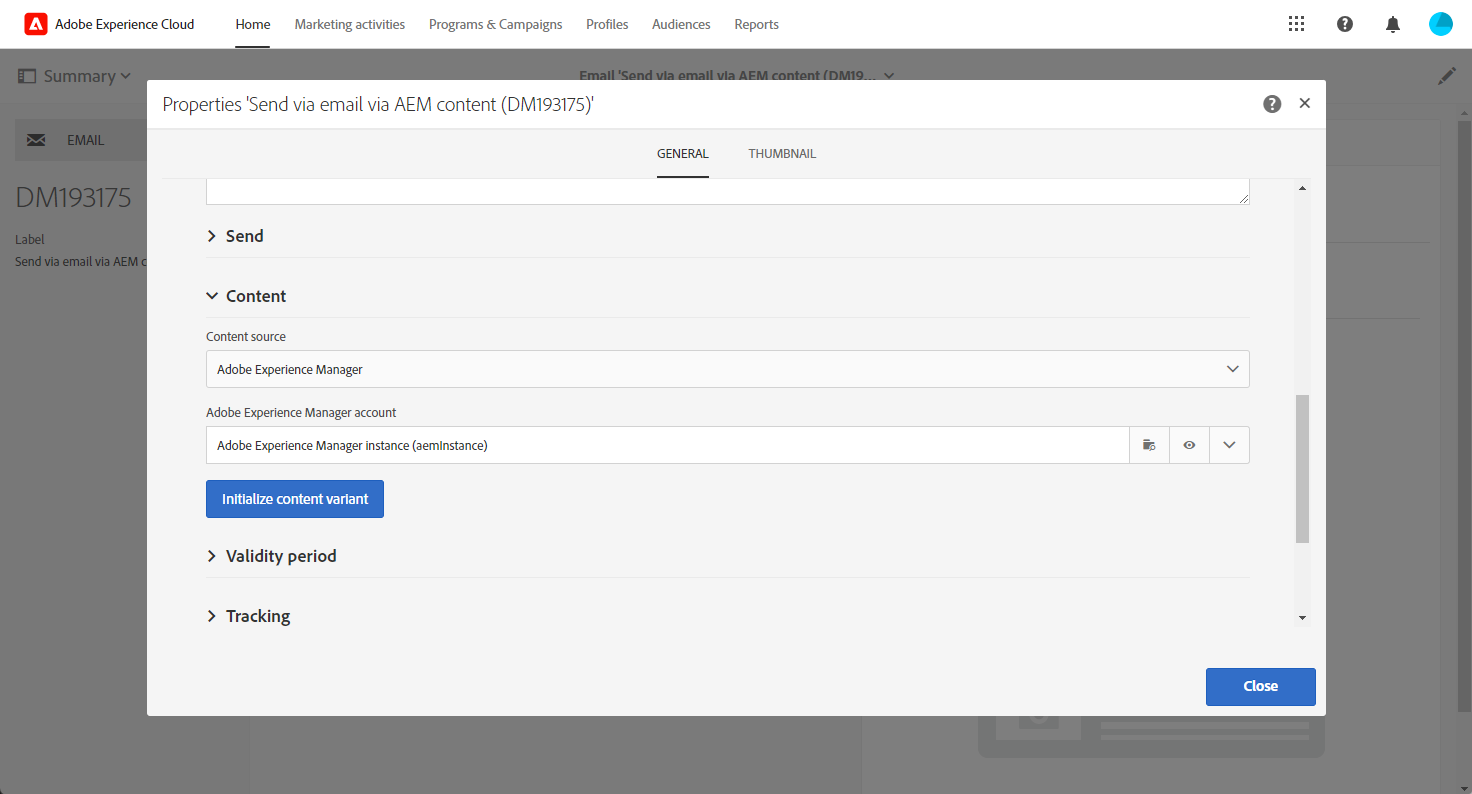Close the Properties dialog with the X

(x=1304, y=103)
